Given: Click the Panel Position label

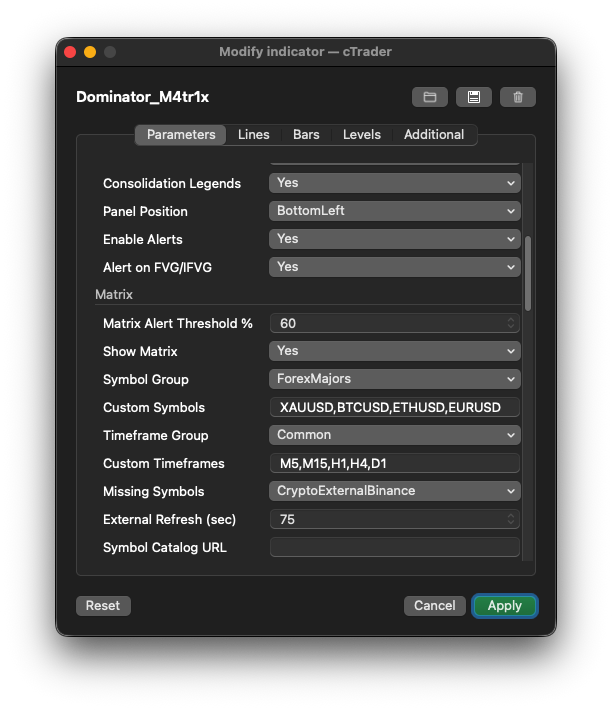Looking at the screenshot, I should tap(145, 211).
